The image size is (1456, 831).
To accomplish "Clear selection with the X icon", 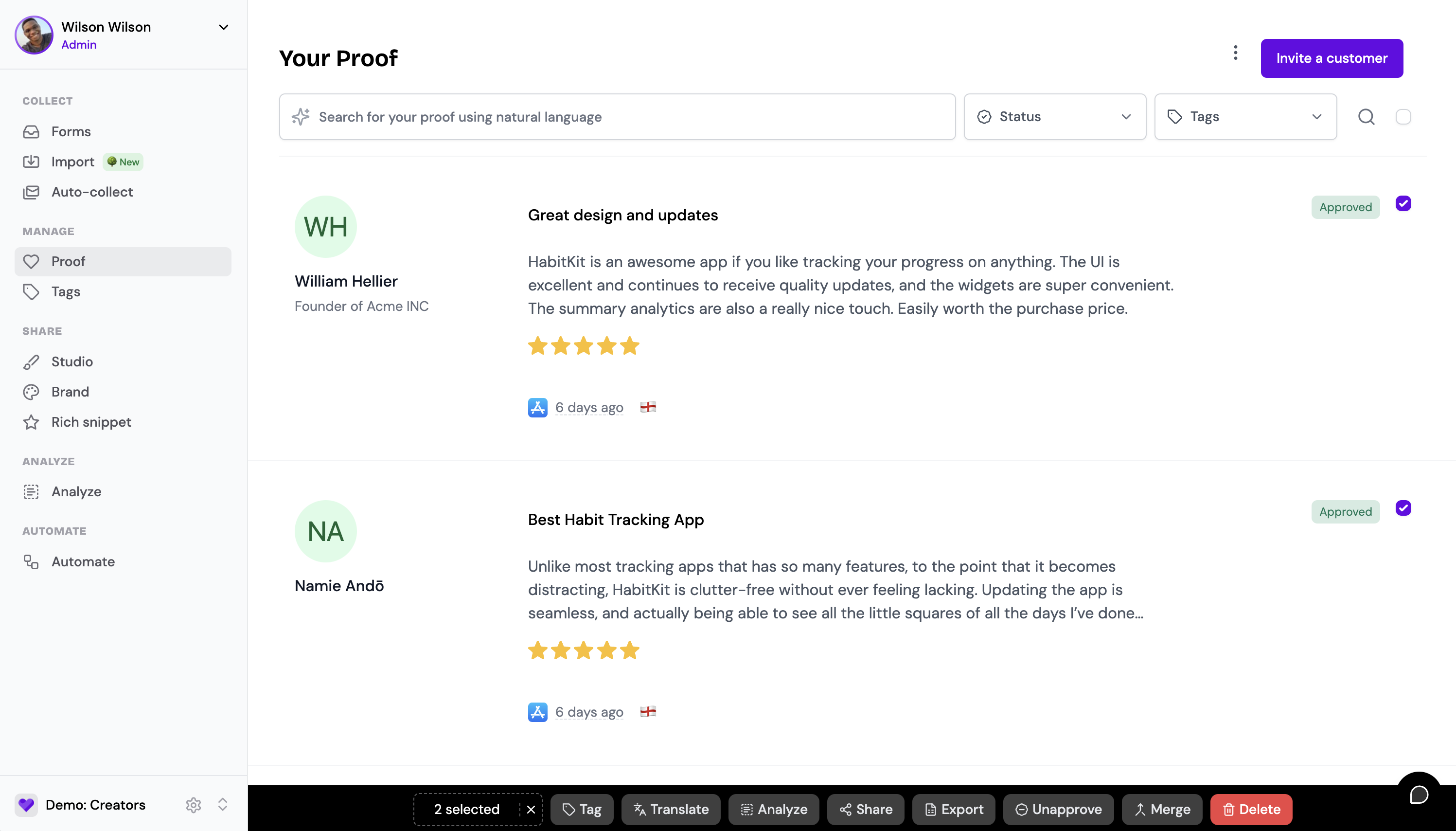I will coord(531,809).
